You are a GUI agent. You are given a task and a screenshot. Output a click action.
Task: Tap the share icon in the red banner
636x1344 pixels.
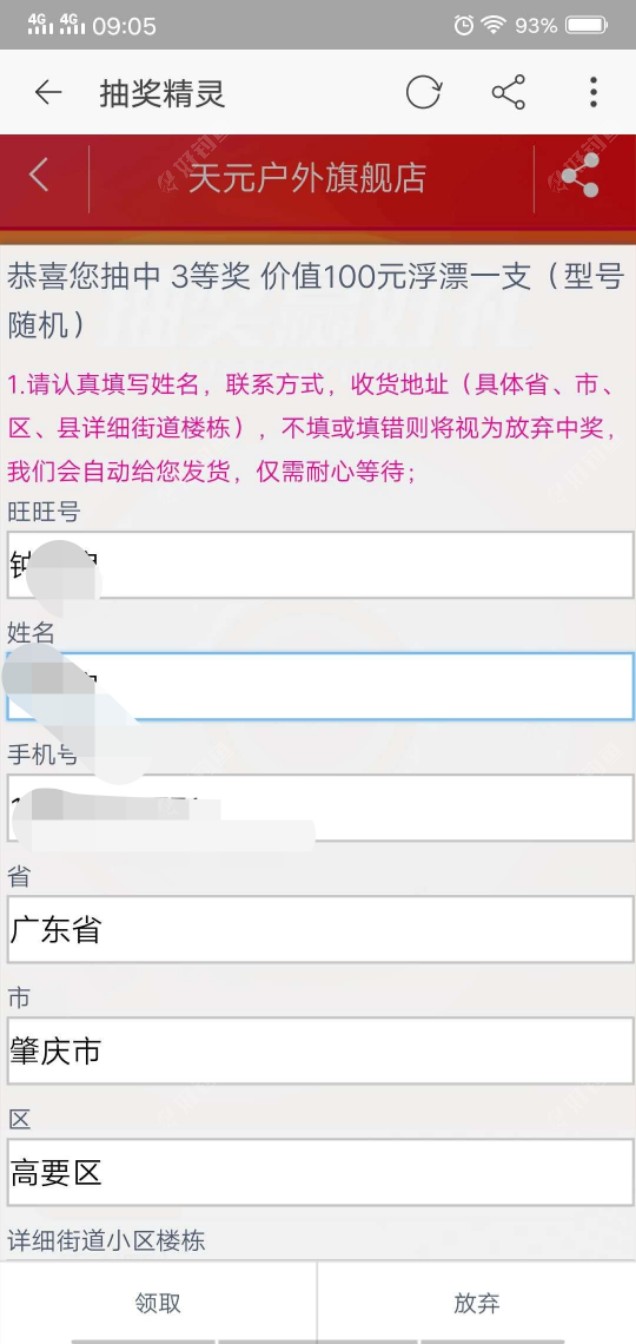point(580,177)
